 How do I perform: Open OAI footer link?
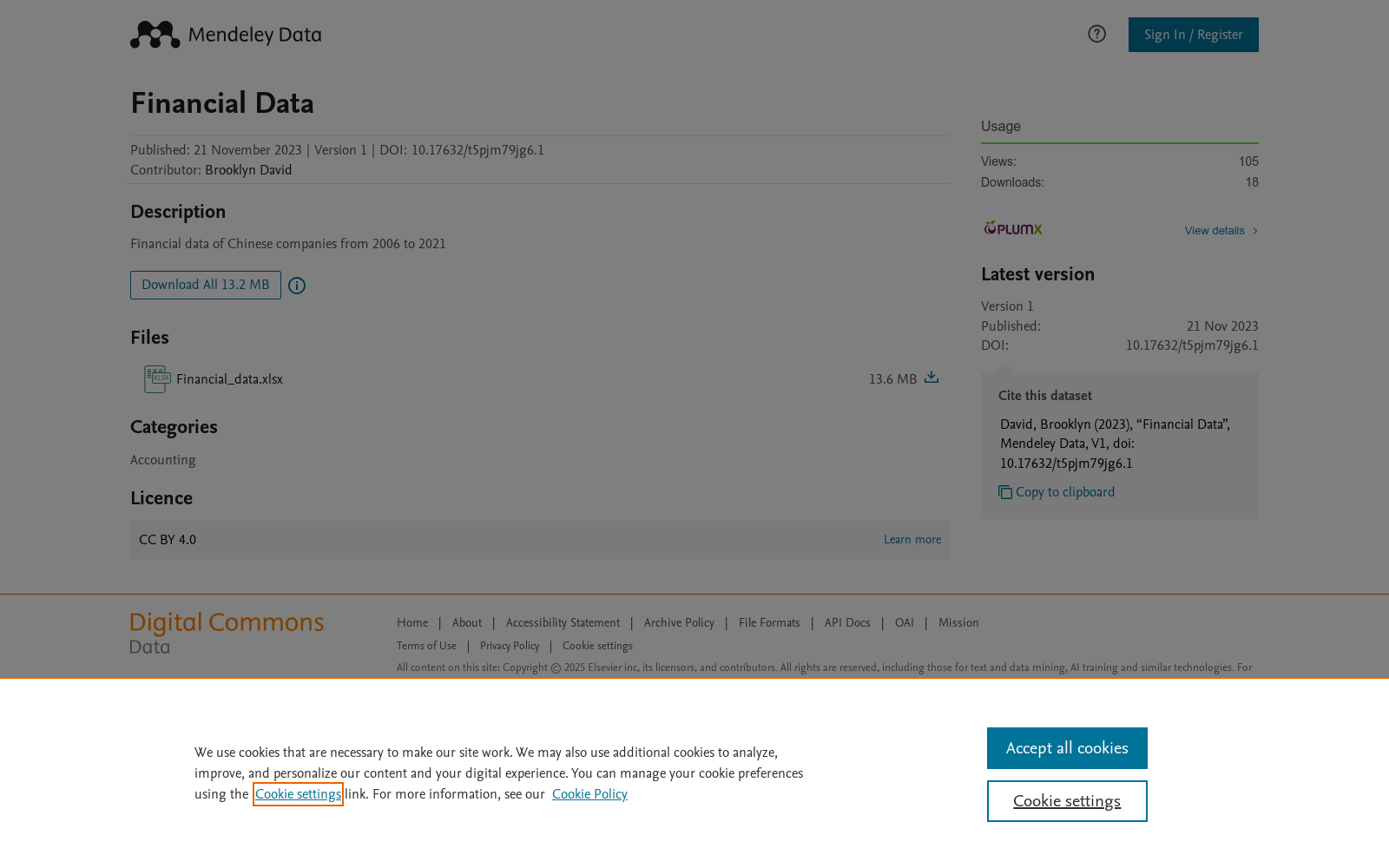[x=905, y=623]
